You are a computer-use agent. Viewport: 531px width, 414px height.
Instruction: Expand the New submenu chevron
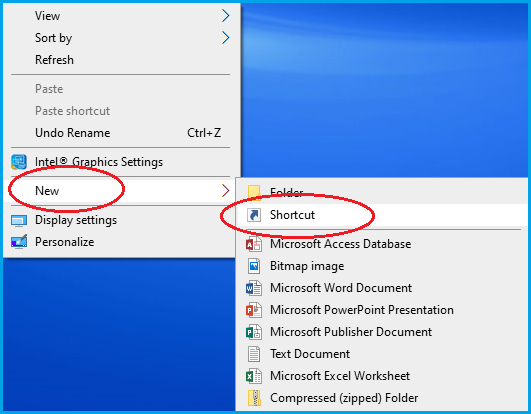click(x=226, y=191)
